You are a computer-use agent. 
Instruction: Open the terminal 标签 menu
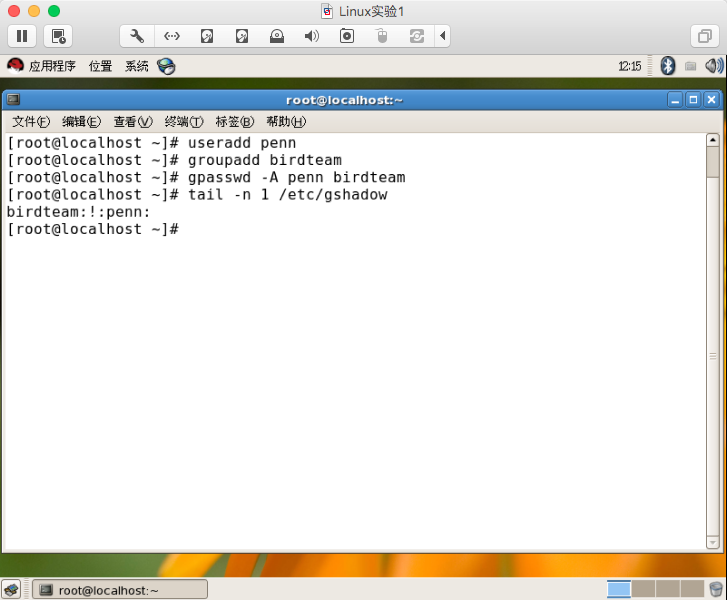234,122
